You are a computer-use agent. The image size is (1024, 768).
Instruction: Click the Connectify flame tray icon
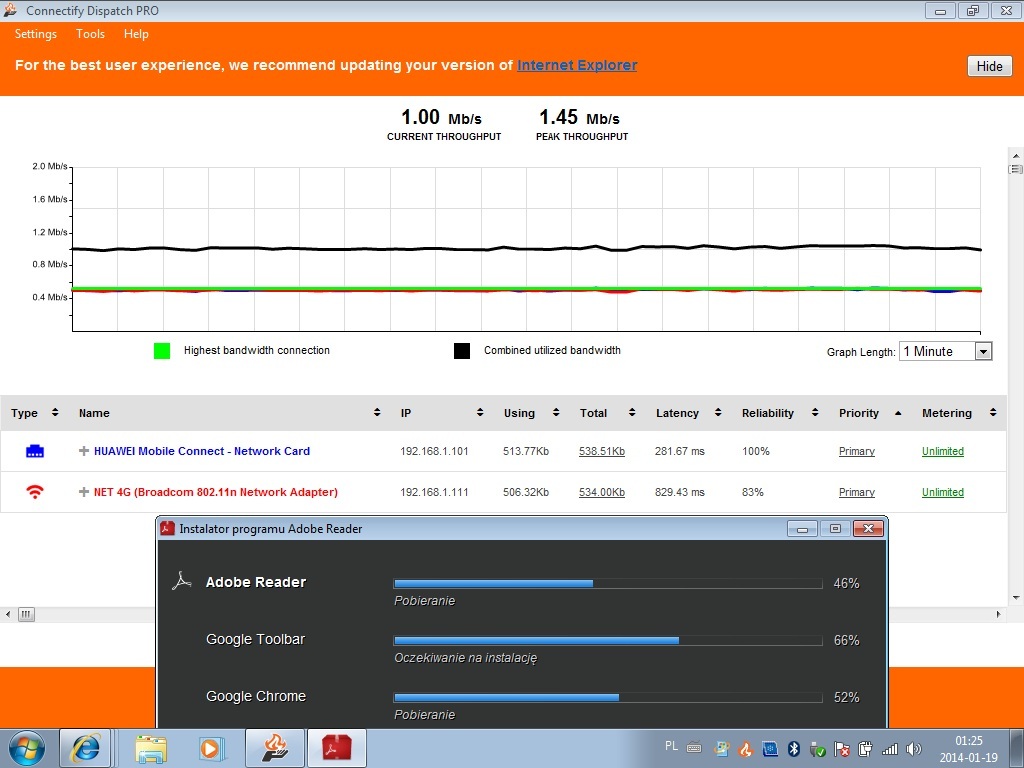pos(745,749)
